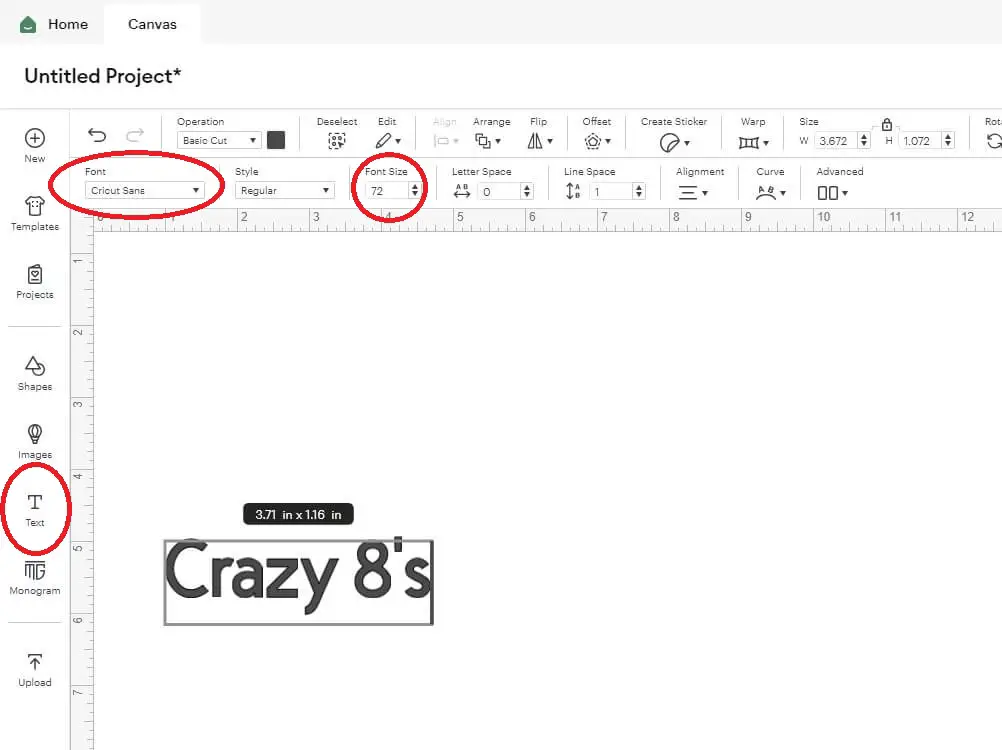Open the Style Regular dropdown

(284, 190)
